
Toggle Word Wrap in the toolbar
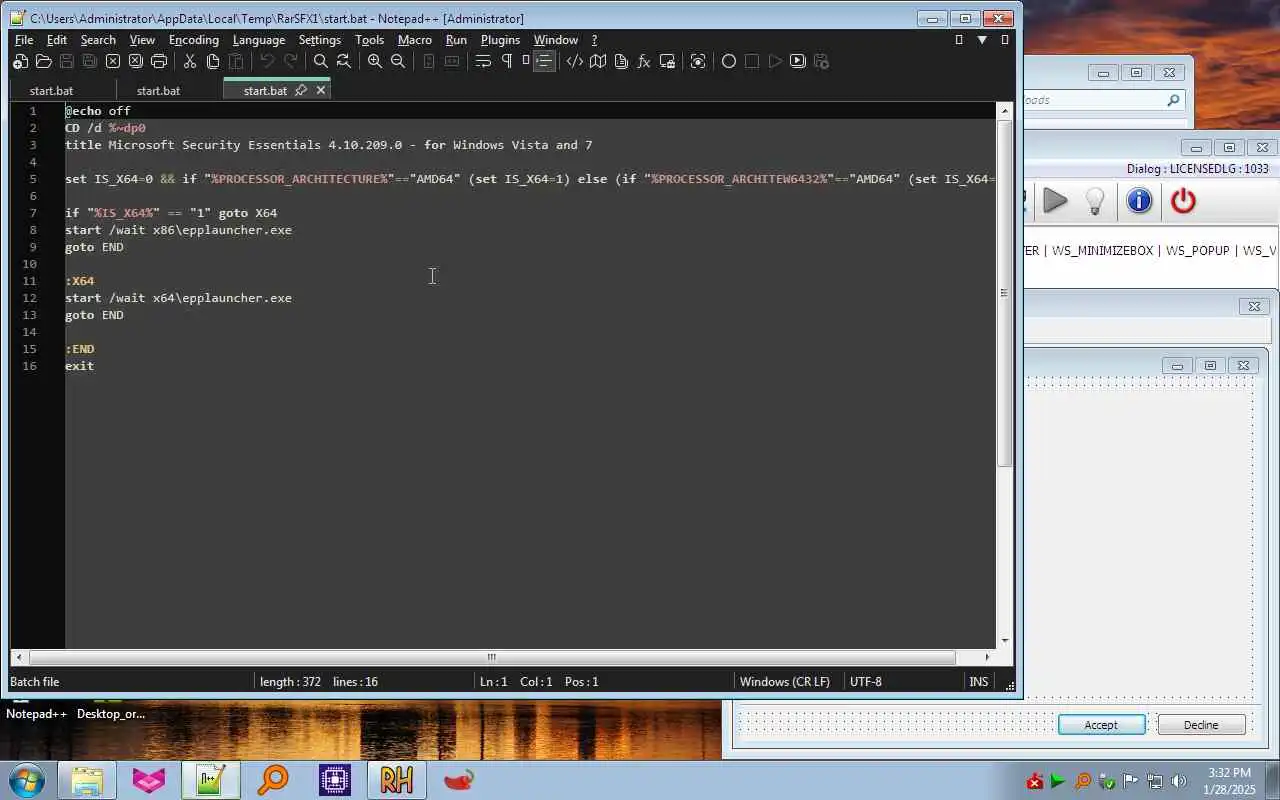coord(483,61)
